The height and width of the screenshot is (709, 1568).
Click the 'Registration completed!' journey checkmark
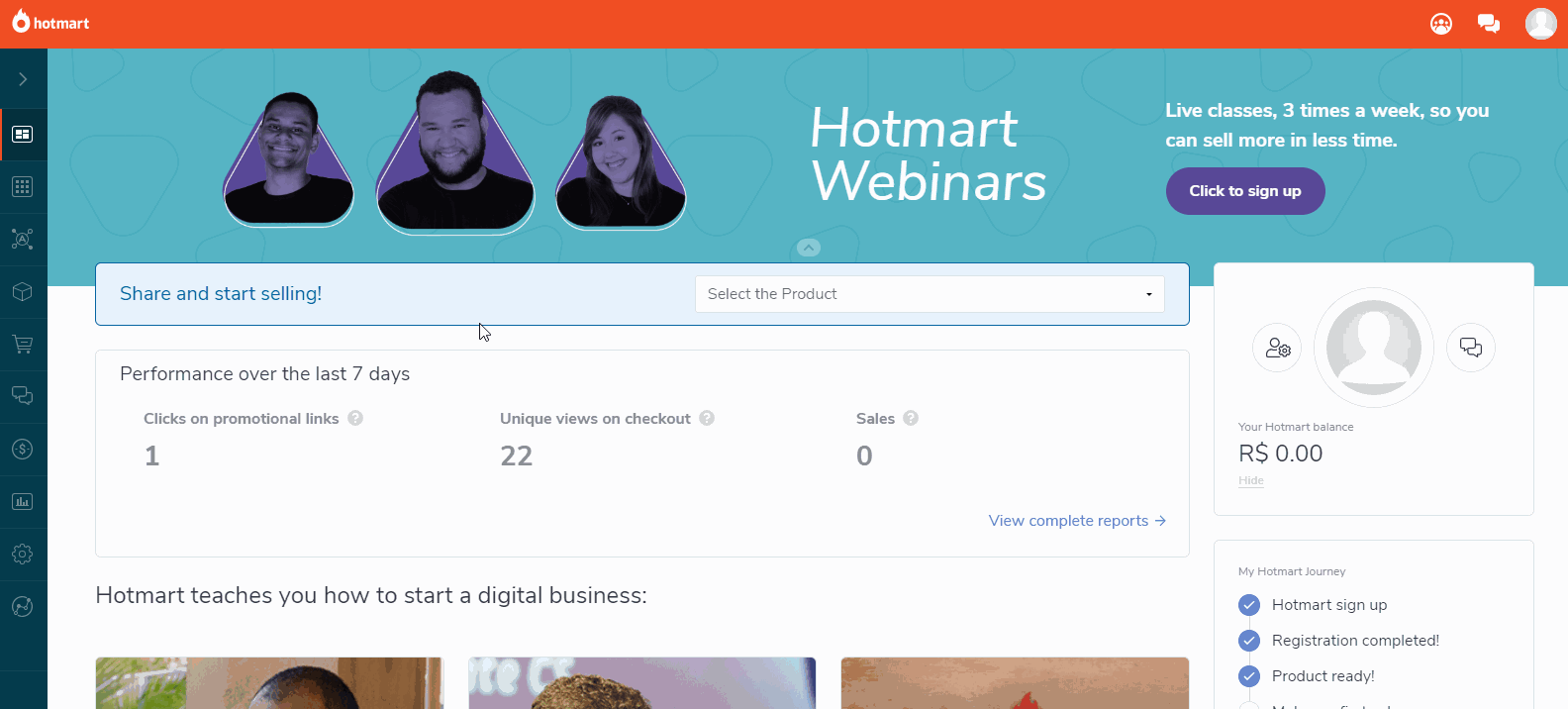coord(1249,641)
